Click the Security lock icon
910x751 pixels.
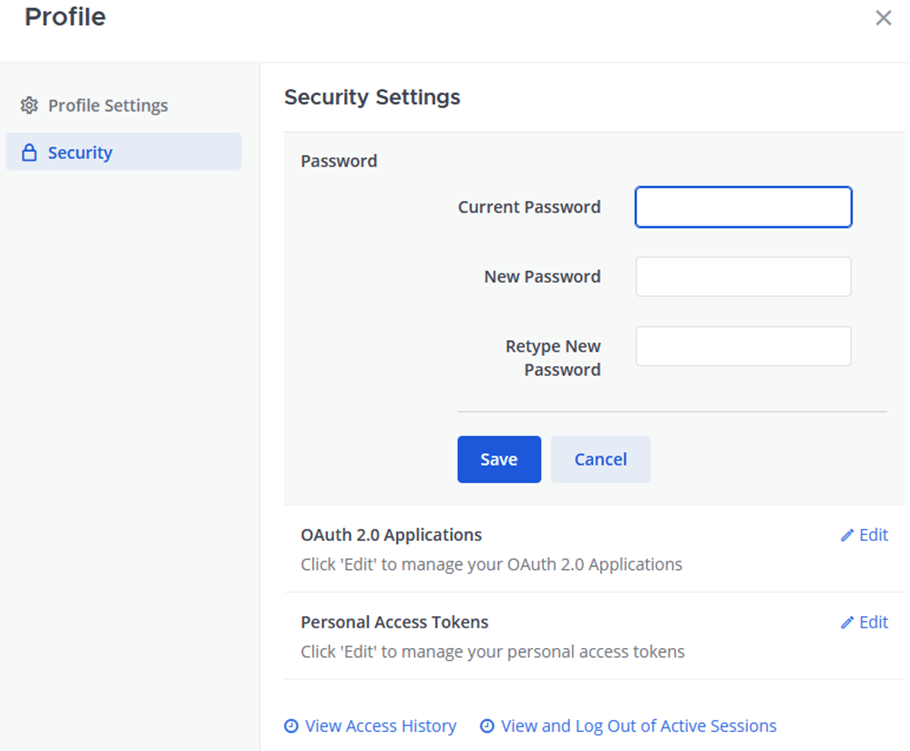(x=29, y=153)
